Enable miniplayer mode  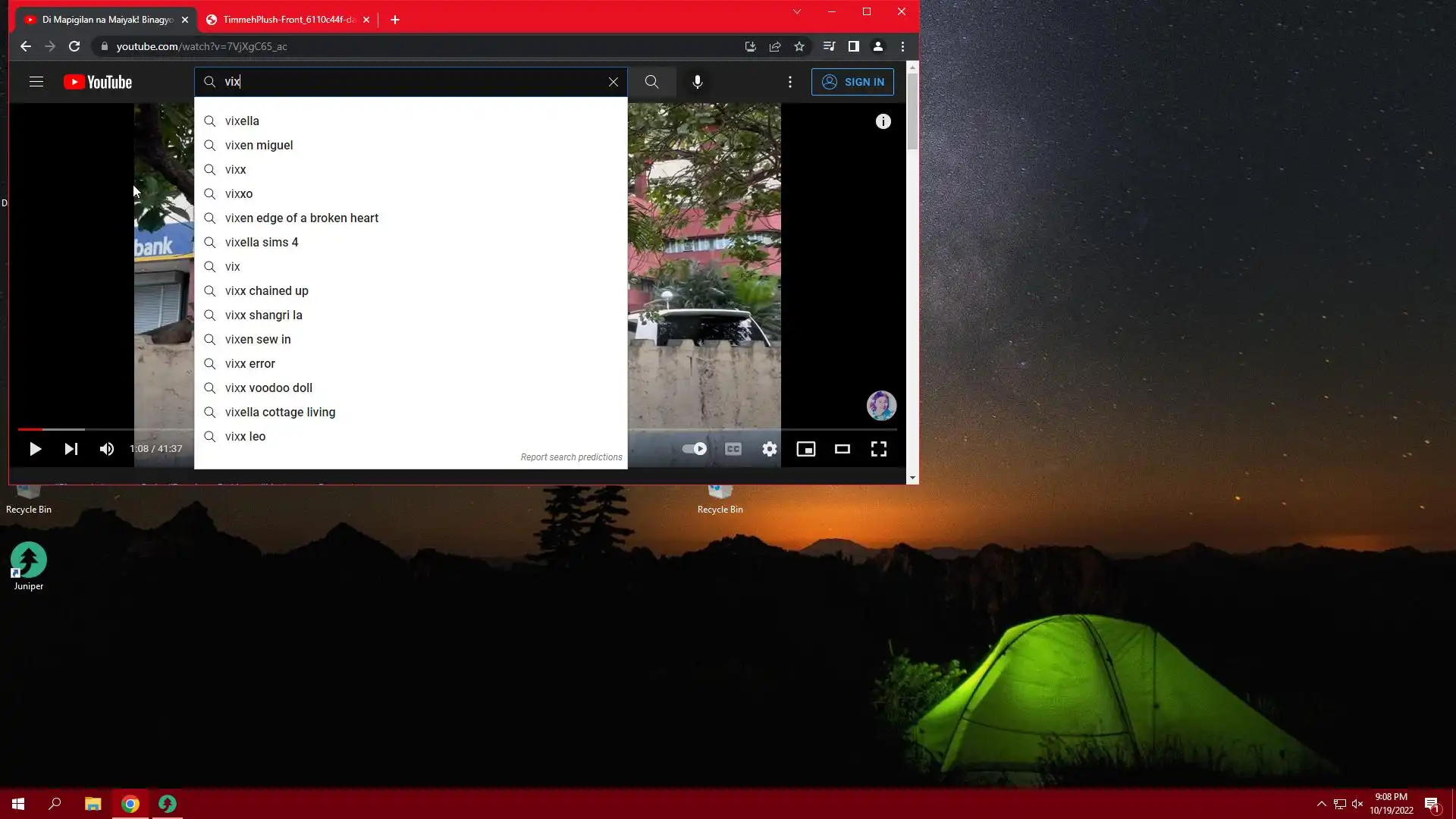pos(805,449)
